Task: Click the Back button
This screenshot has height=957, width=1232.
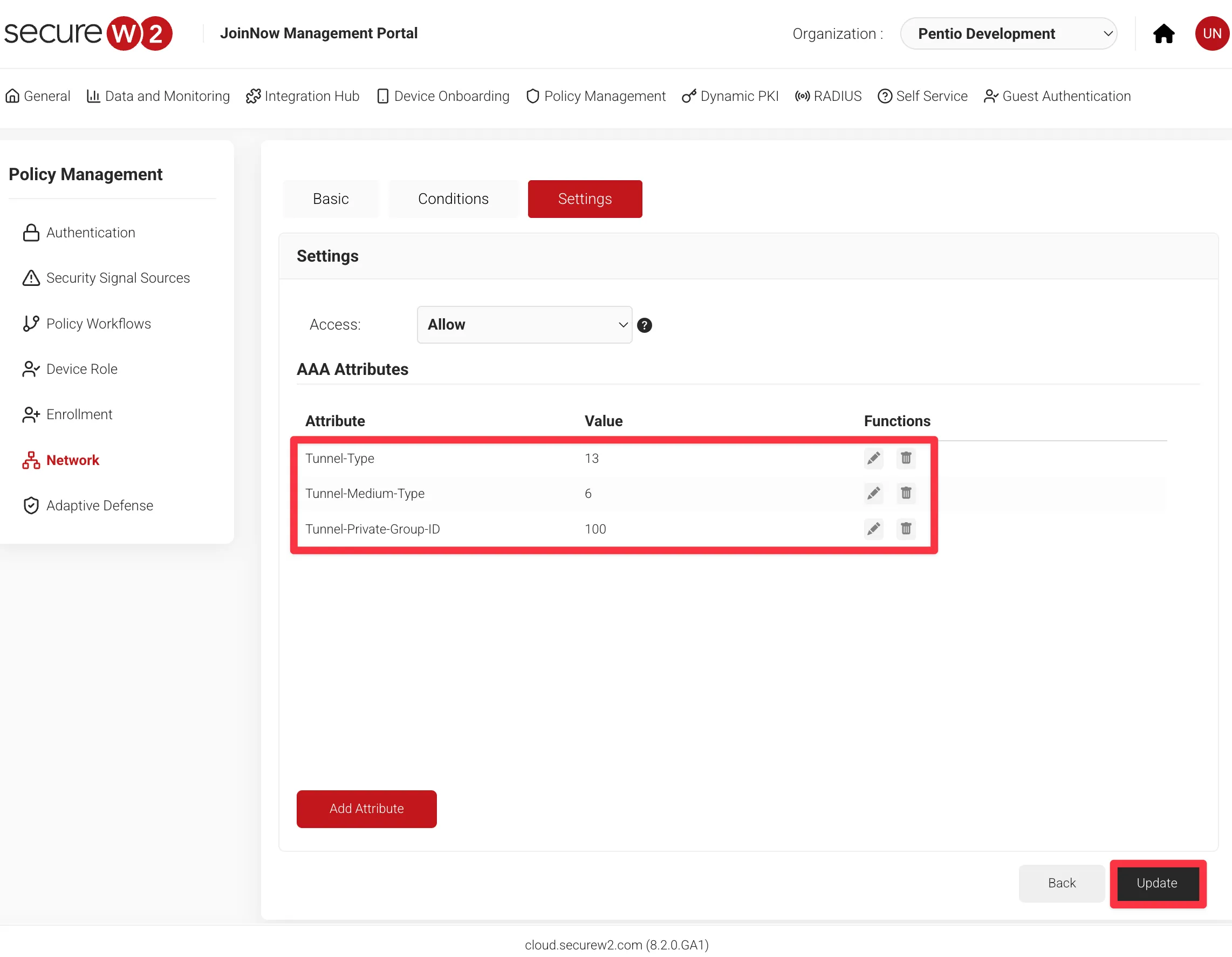Action: (x=1061, y=883)
